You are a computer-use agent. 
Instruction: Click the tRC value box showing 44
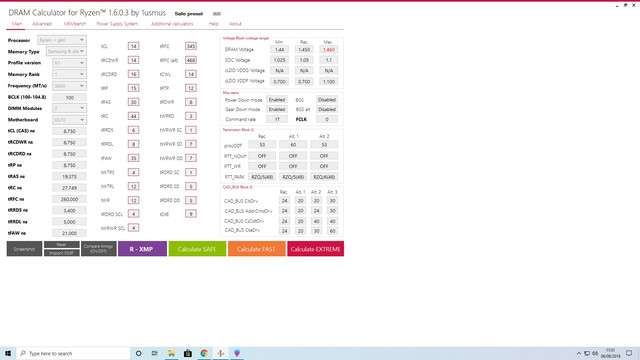coord(133,116)
